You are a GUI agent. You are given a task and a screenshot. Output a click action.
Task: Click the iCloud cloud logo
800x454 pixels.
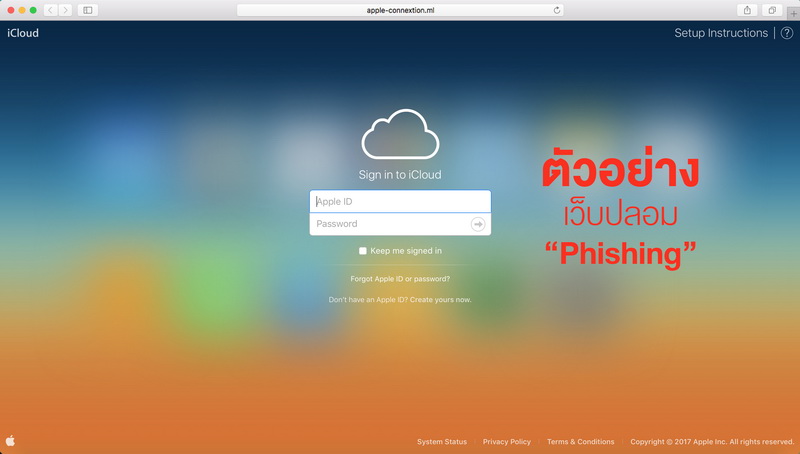tap(400, 134)
